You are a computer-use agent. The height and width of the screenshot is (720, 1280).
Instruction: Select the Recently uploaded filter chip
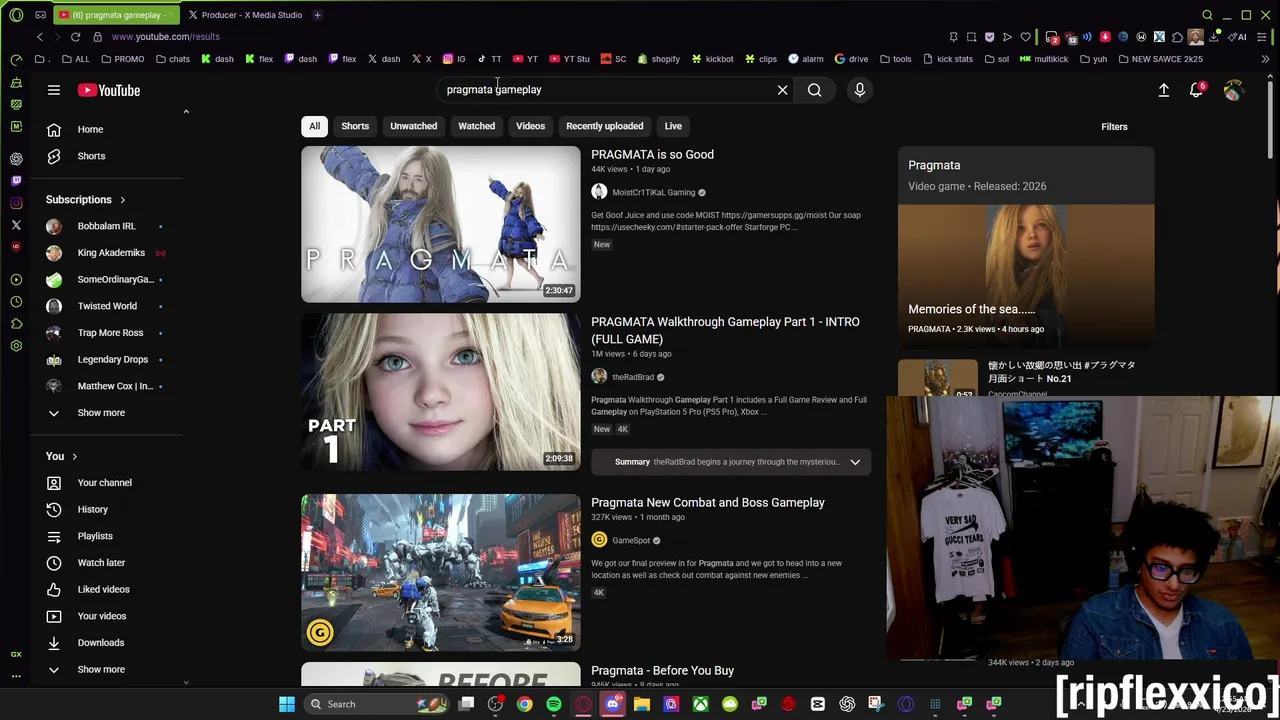(x=604, y=126)
